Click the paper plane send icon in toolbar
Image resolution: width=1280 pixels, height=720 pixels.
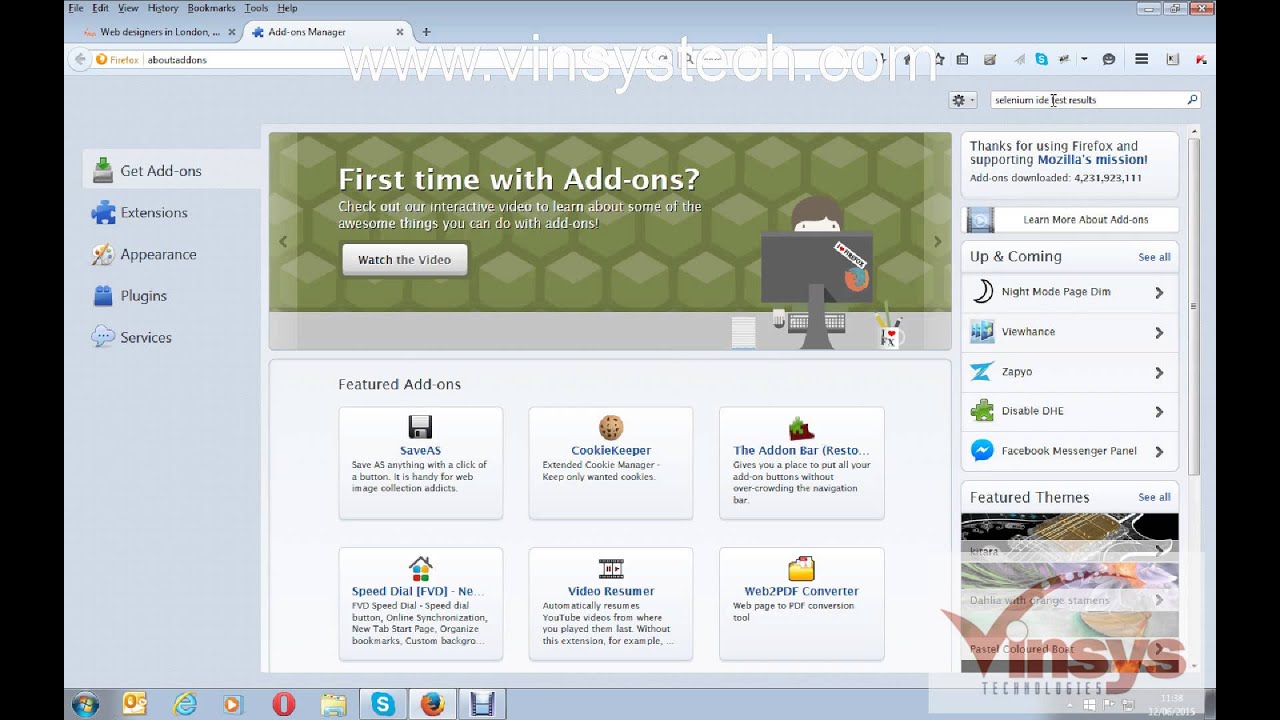[x=1019, y=59]
